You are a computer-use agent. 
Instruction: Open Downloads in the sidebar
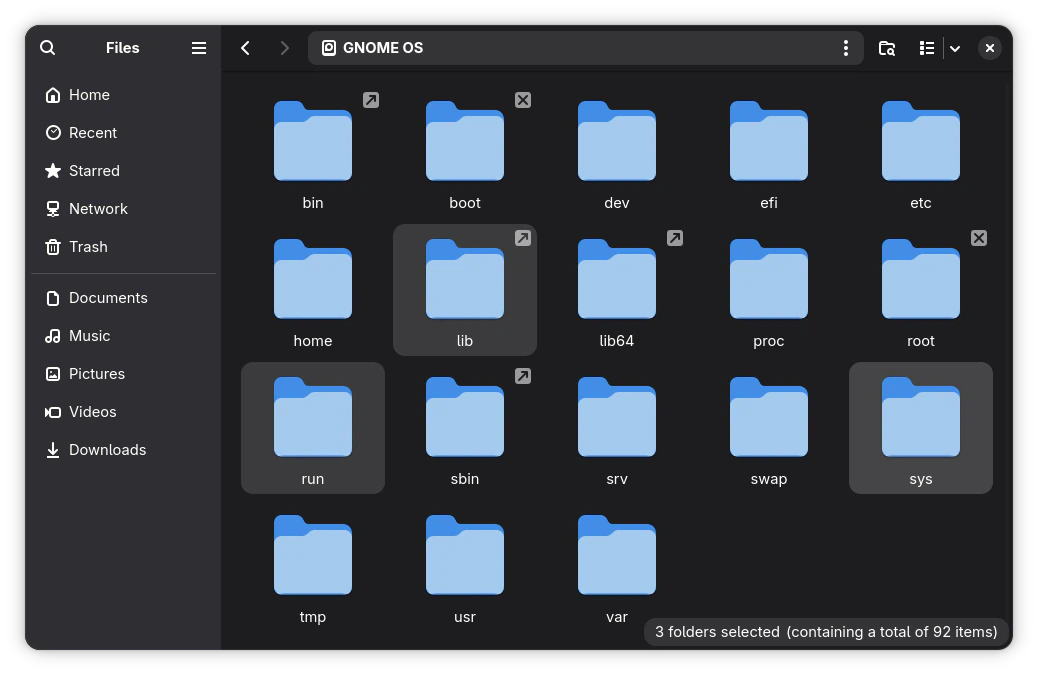(124, 450)
